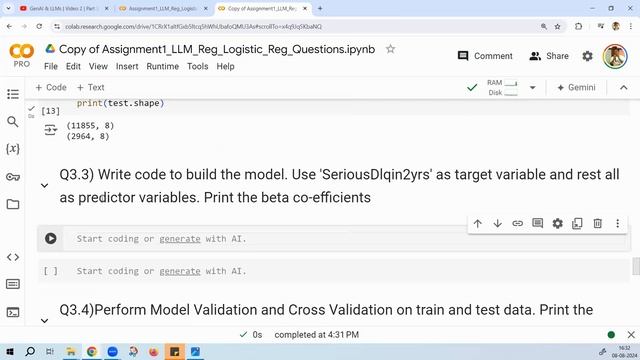Click the Comment button

[485, 56]
